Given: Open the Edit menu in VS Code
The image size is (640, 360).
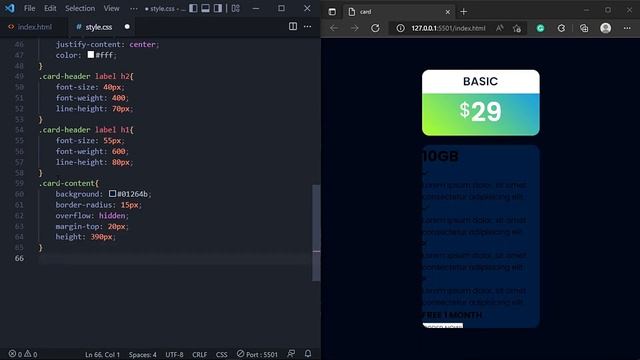Looking at the screenshot, I should 50,8.
